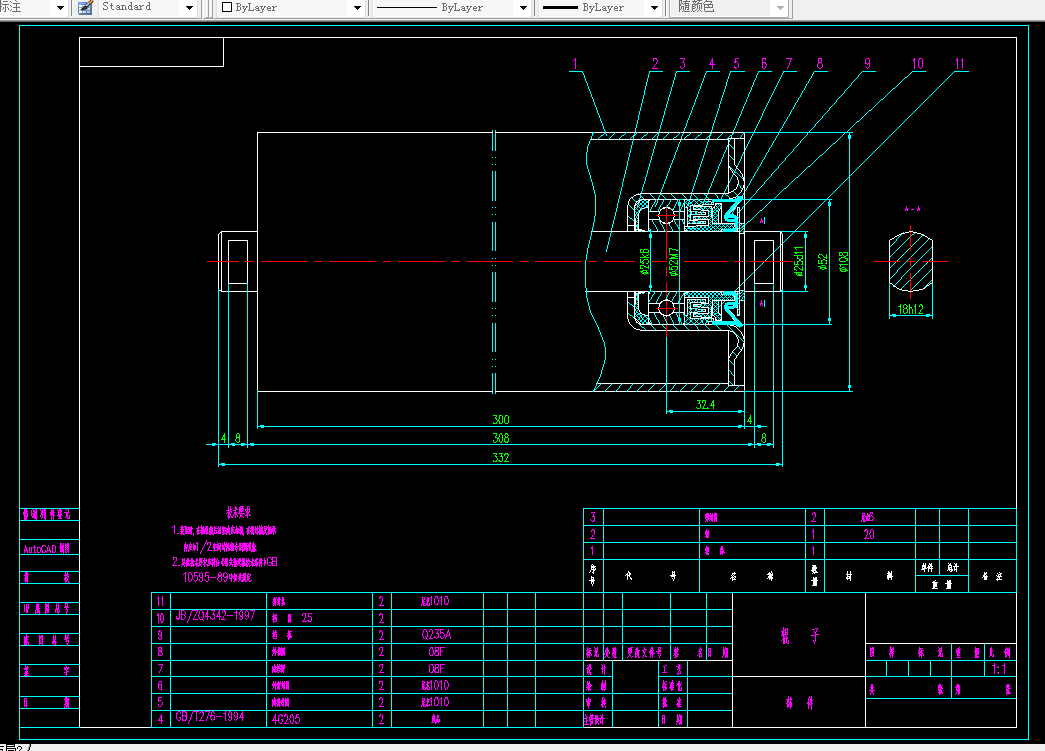Screen dimensions: 1045x751
Task: Select the 300 length dimension text
Action: coord(501,420)
